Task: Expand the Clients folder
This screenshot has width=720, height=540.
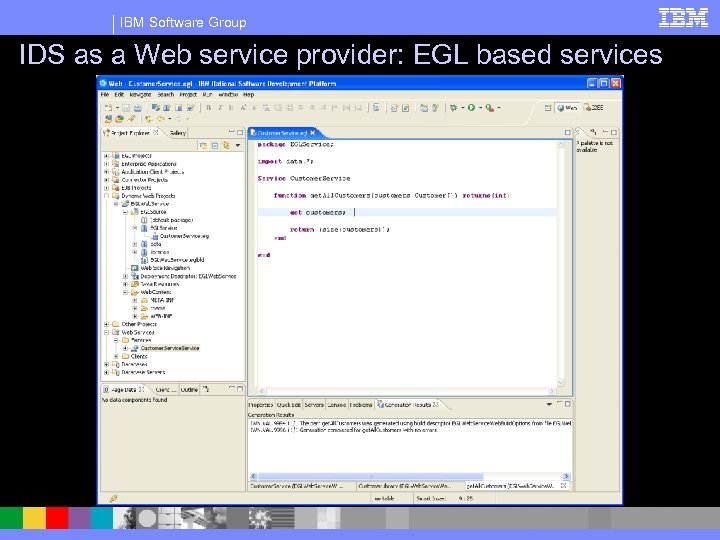Action: [x=116, y=356]
